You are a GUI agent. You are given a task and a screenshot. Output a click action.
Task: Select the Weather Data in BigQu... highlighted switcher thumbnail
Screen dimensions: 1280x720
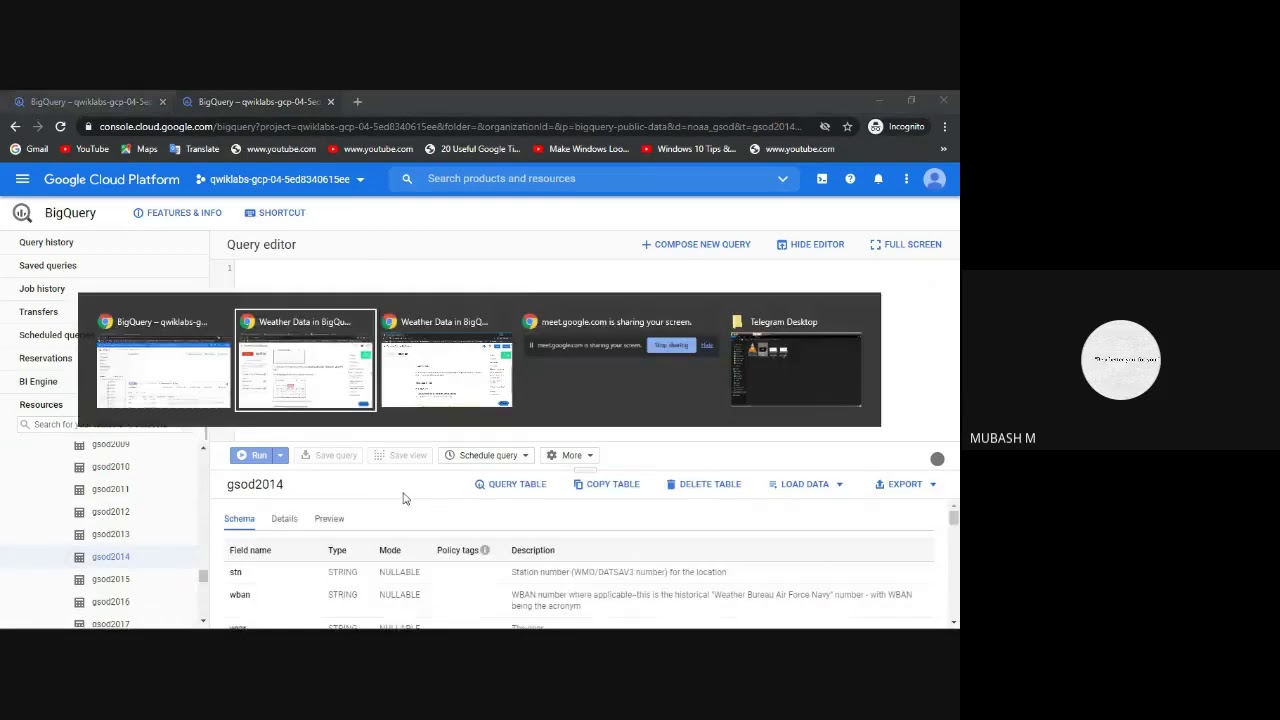(x=305, y=360)
